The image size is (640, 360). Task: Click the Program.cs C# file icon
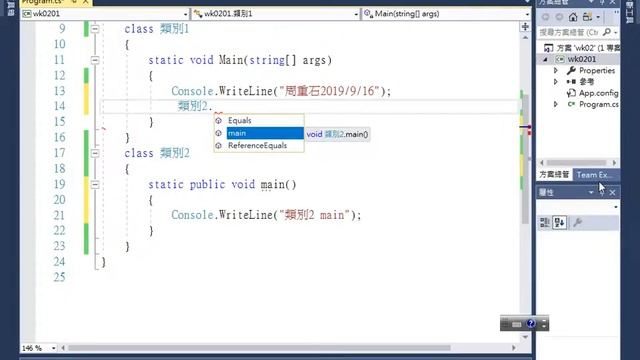tap(571, 104)
